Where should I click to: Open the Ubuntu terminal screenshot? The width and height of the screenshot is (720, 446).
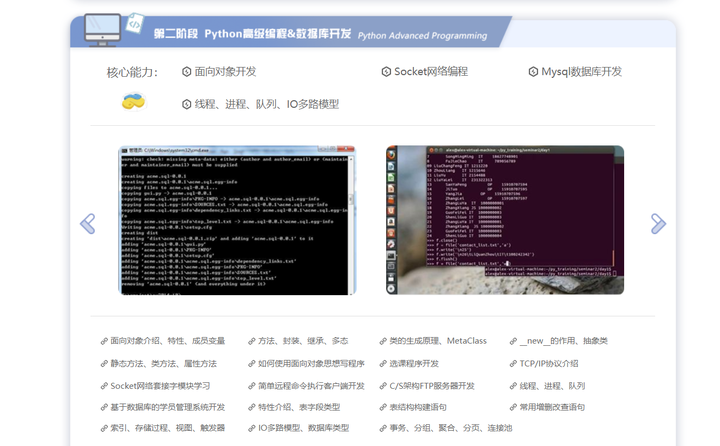pyautogui.click(x=505, y=220)
